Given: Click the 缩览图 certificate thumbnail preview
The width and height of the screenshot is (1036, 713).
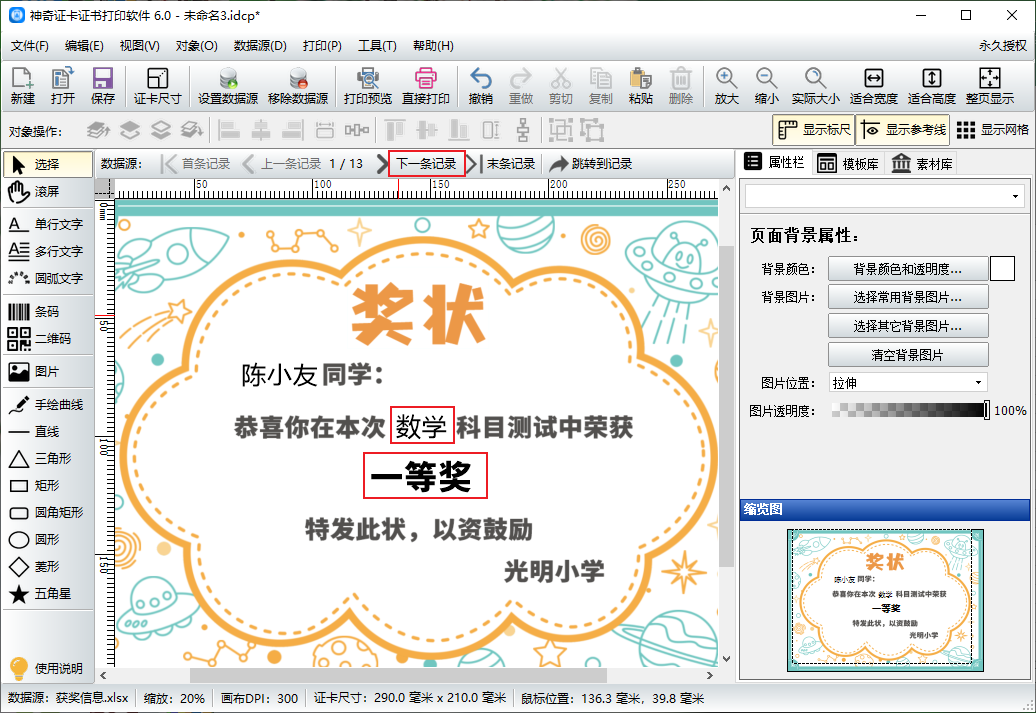Looking at the screenshot, I should click(885, 598).
